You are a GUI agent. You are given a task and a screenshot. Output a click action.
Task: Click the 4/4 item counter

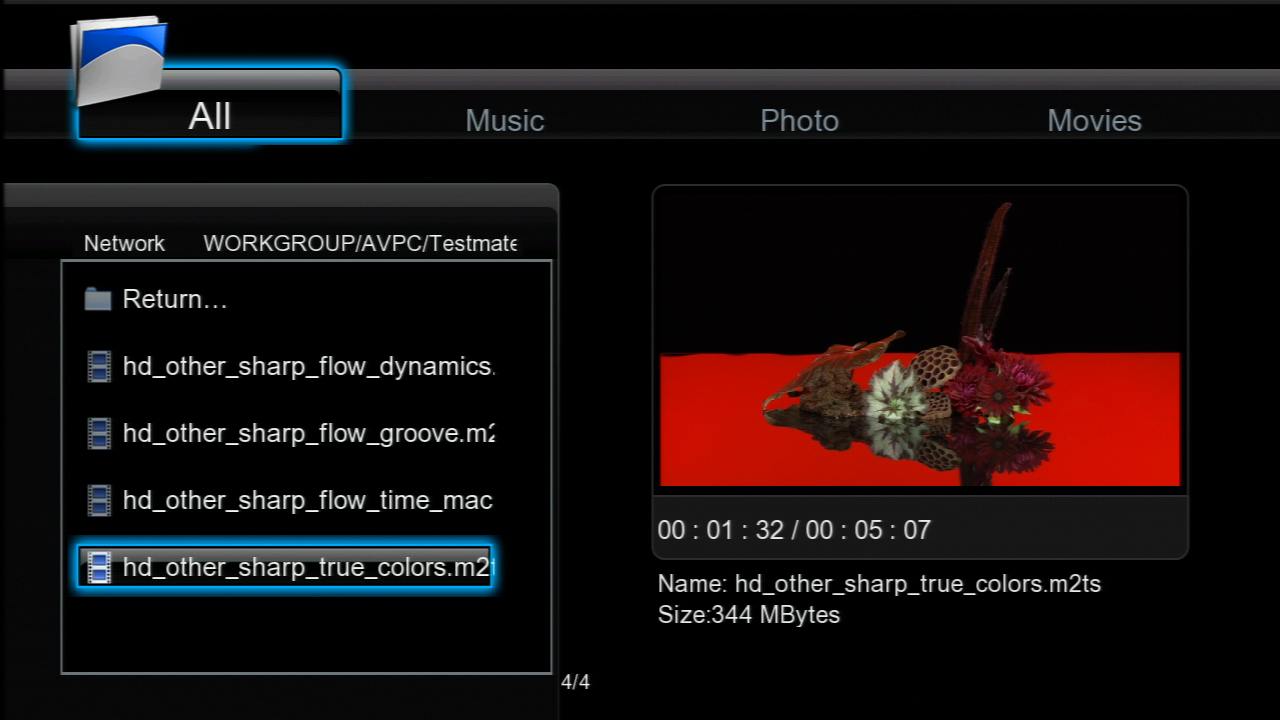575,683
